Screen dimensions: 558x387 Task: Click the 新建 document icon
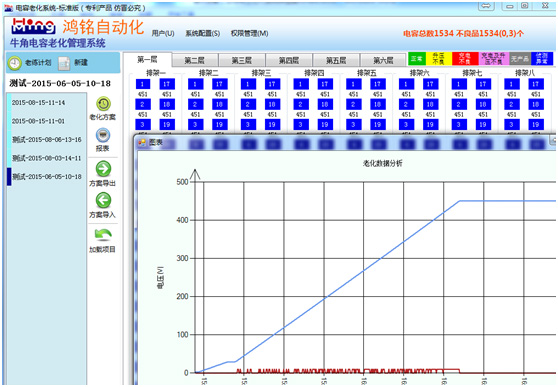(64, 63)
